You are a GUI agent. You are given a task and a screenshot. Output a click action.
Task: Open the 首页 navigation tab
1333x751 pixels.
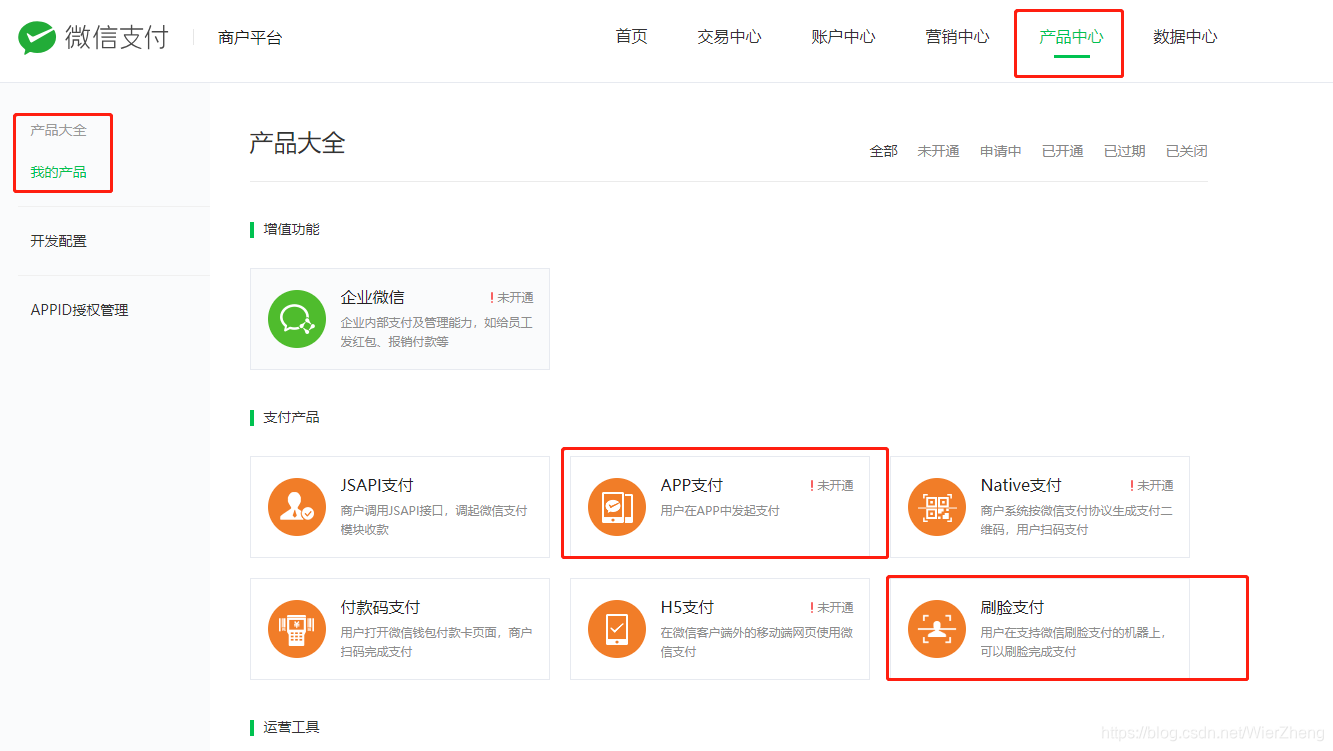(631, 37)
